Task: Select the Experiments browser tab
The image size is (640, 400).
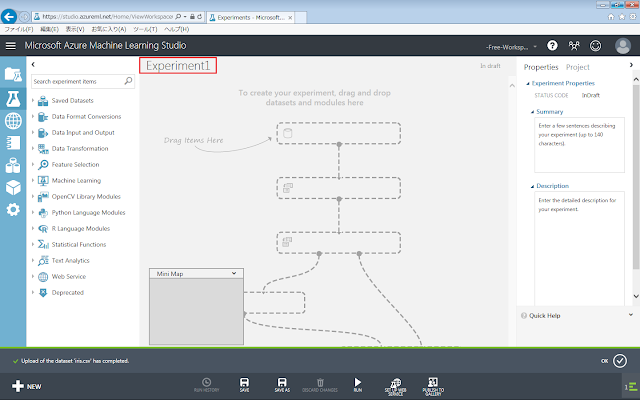Action: pos(250,18)
